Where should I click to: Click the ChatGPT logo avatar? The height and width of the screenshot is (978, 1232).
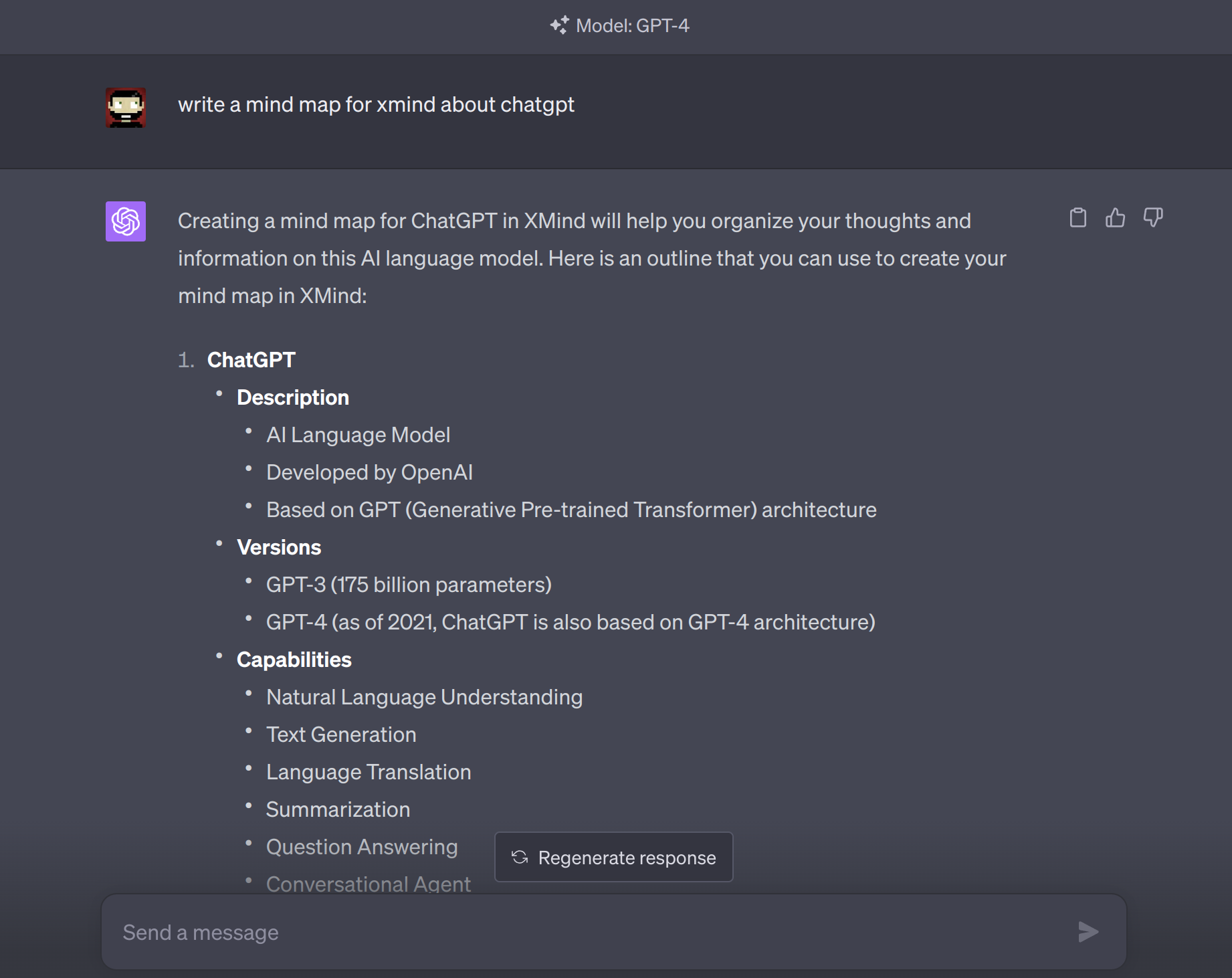coord(125,221)
